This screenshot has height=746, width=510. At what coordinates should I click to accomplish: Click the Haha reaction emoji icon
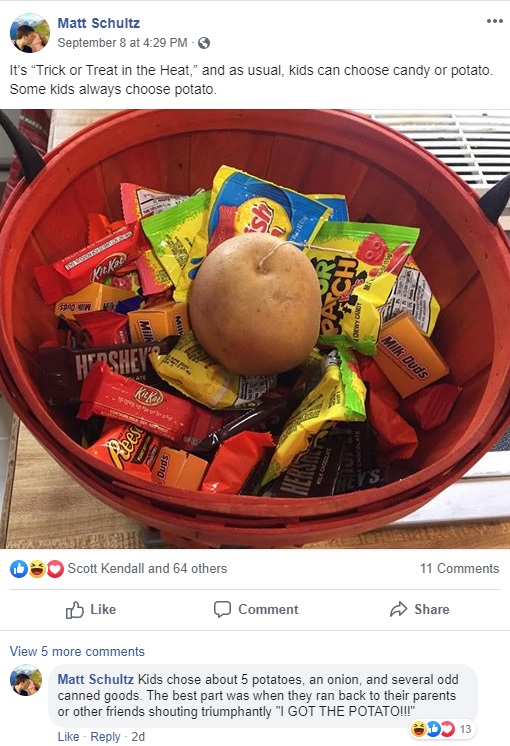[x=37, y=569]
